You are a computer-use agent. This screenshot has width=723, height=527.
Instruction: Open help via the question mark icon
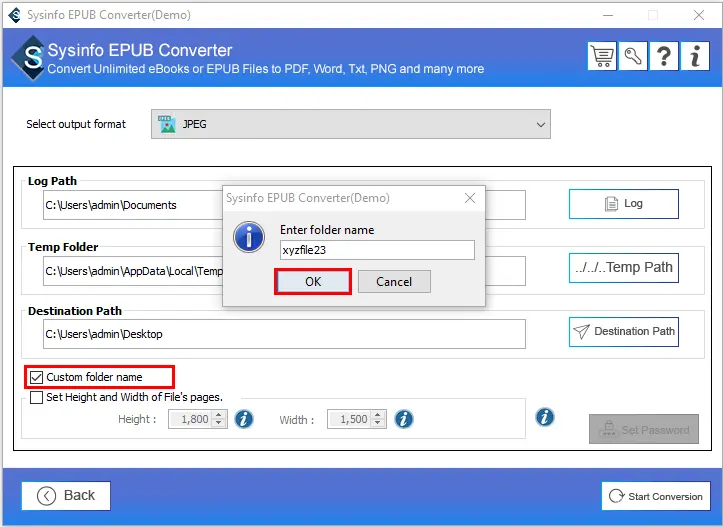[664, 56]
